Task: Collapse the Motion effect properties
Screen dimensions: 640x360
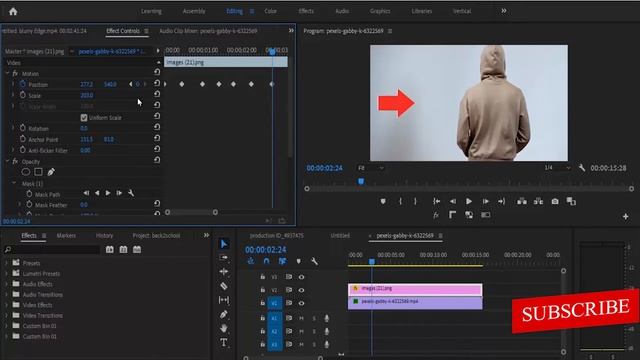Action: coord(7,73)
